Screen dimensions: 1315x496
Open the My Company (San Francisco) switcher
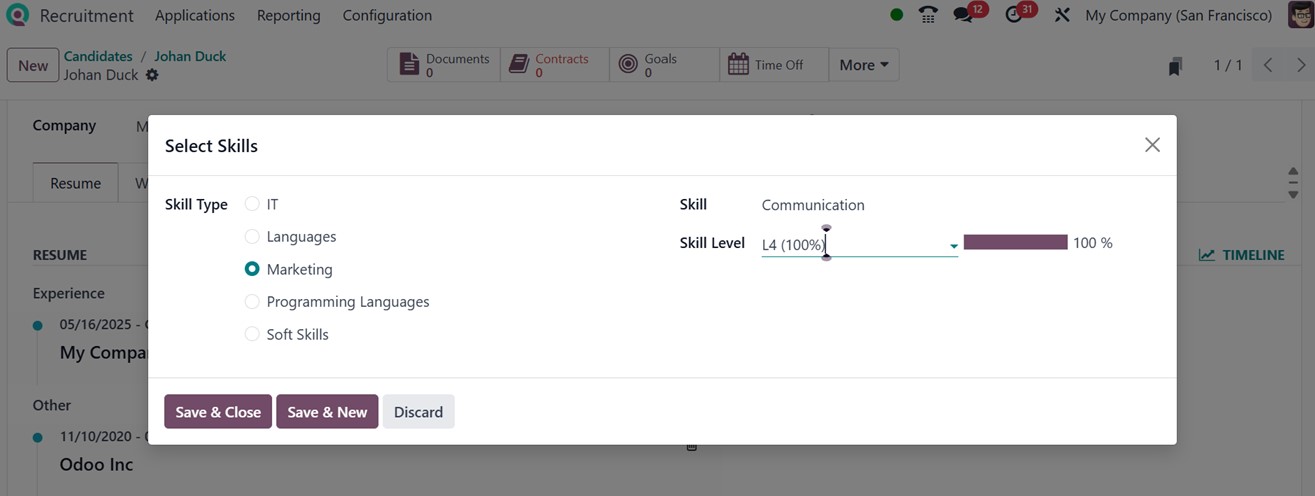[x=1178, y=15]
